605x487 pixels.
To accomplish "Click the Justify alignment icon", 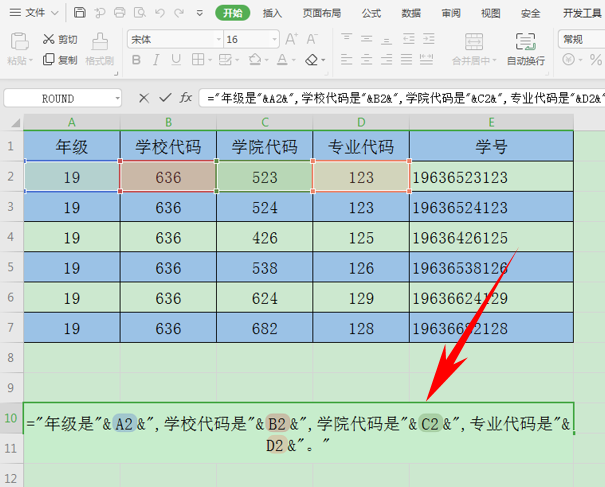I will tap(406, 59).
